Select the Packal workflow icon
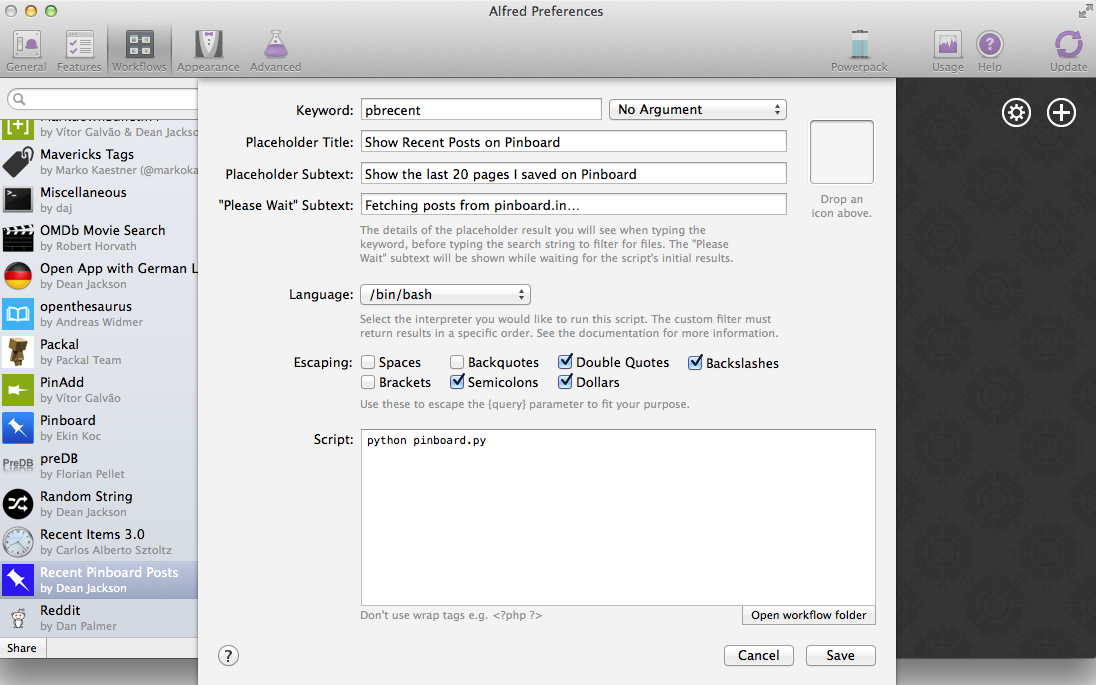Screen dimensions: 1096x685 click(x=17, y=352)
